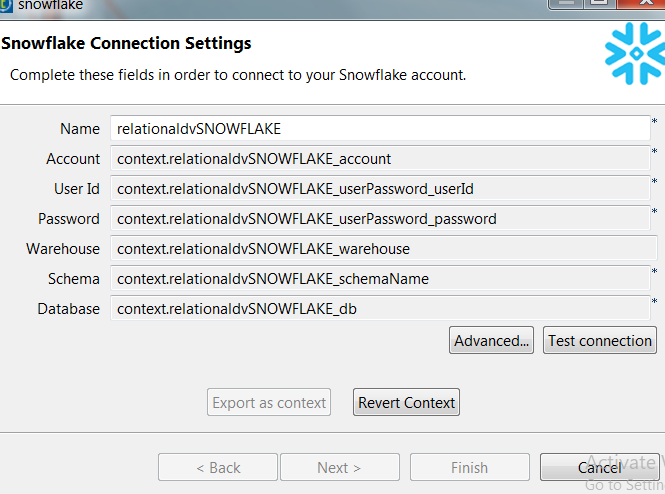Click the Warehouse label
The height and width of the screenshot is (494, 665).
pos(63,249)
